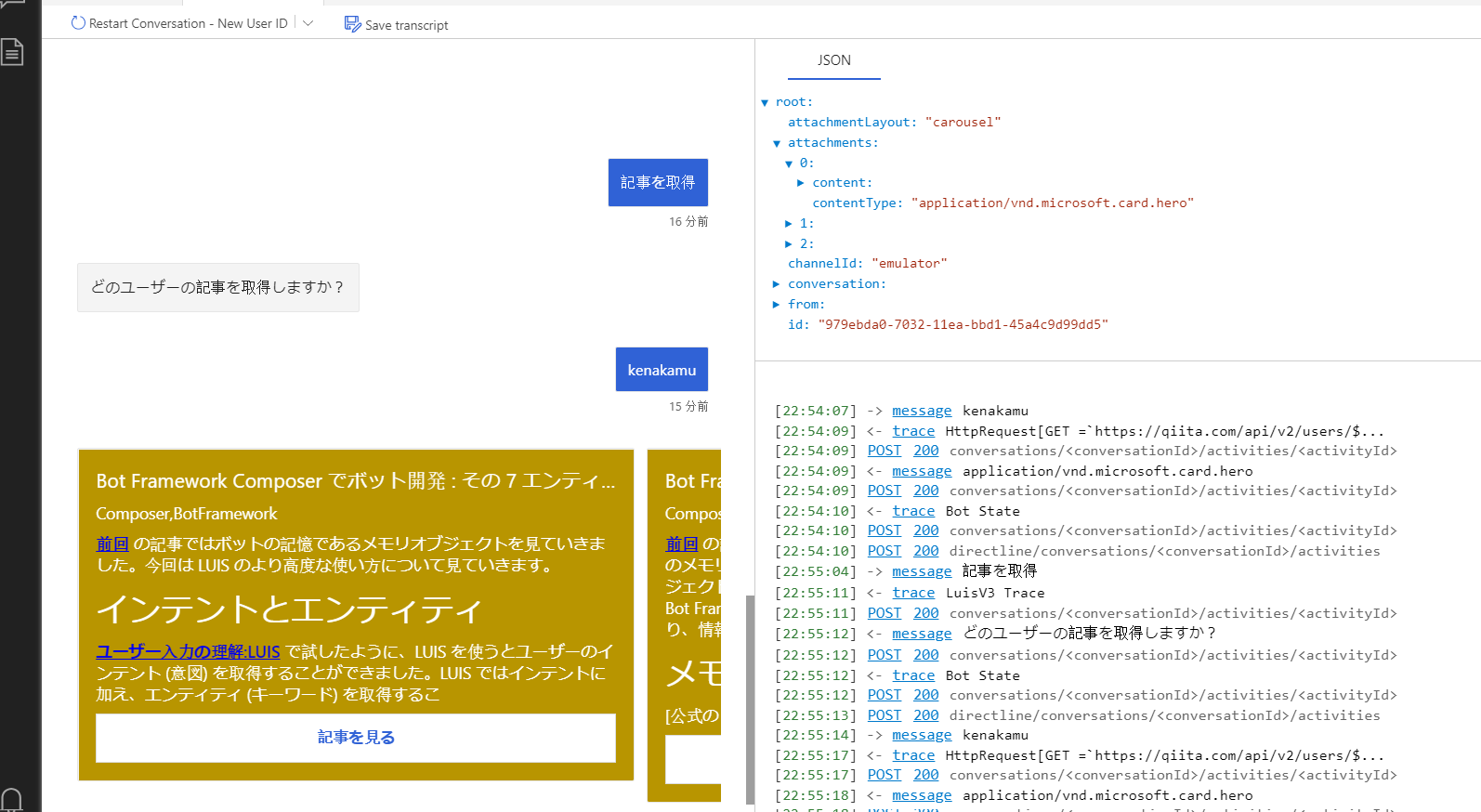Click POST link at 22:55:13 directline entry
Viewport: 1481px width, 812px height.
click(x=885, y=715)
